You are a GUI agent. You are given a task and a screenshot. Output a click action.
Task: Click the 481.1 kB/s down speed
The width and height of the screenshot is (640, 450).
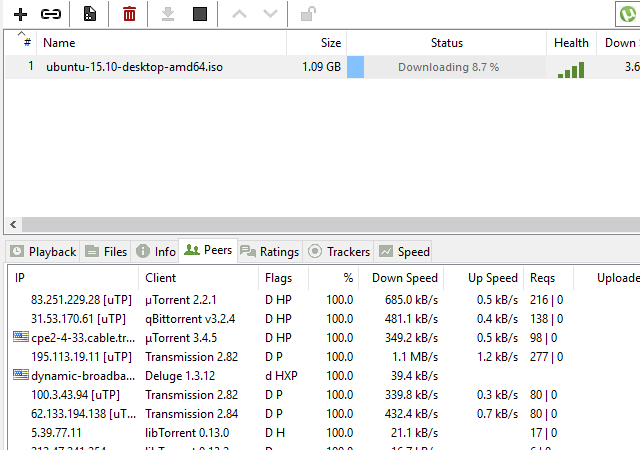coord(411,319)
